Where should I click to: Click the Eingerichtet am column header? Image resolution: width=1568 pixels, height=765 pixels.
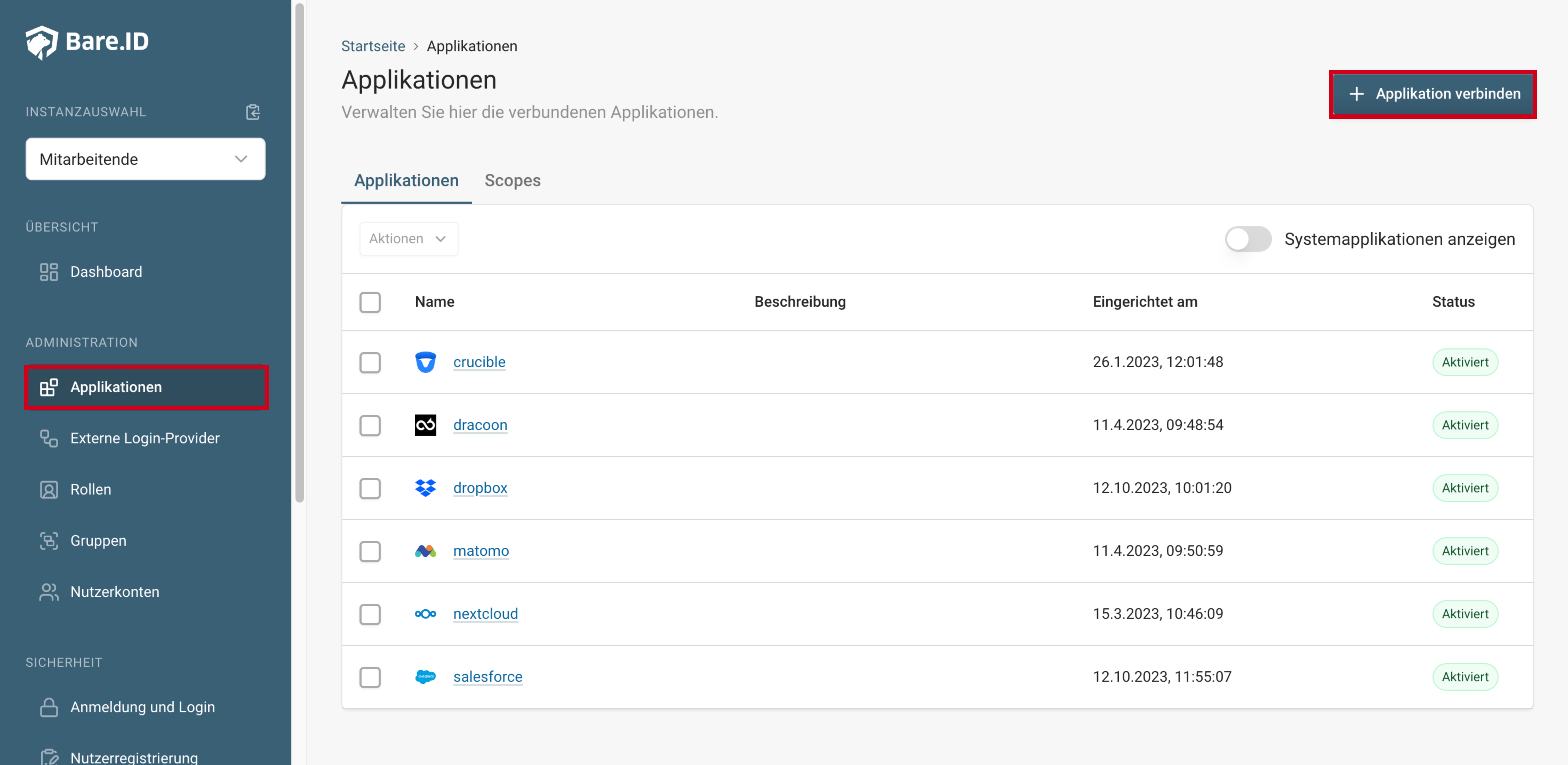1145,302
